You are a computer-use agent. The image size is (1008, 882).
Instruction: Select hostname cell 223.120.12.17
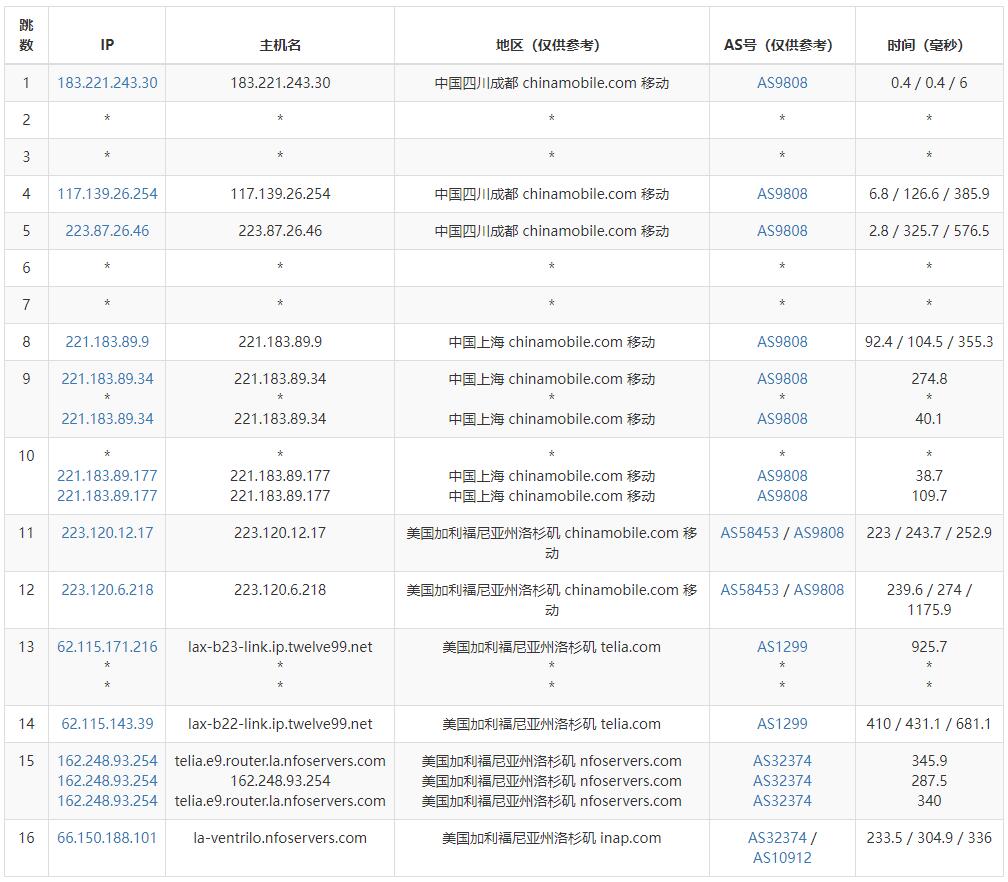[280, 533]
